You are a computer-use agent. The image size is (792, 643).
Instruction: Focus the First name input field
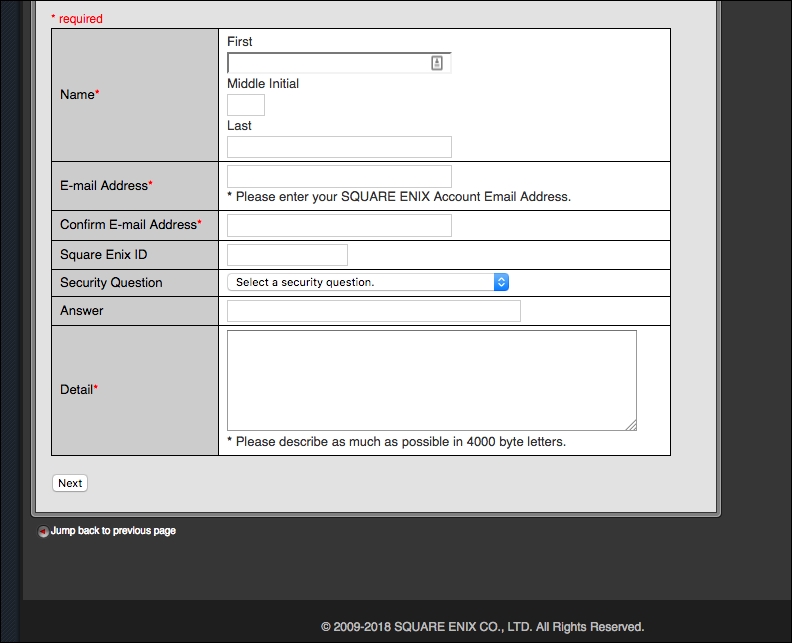pos(339,63)
